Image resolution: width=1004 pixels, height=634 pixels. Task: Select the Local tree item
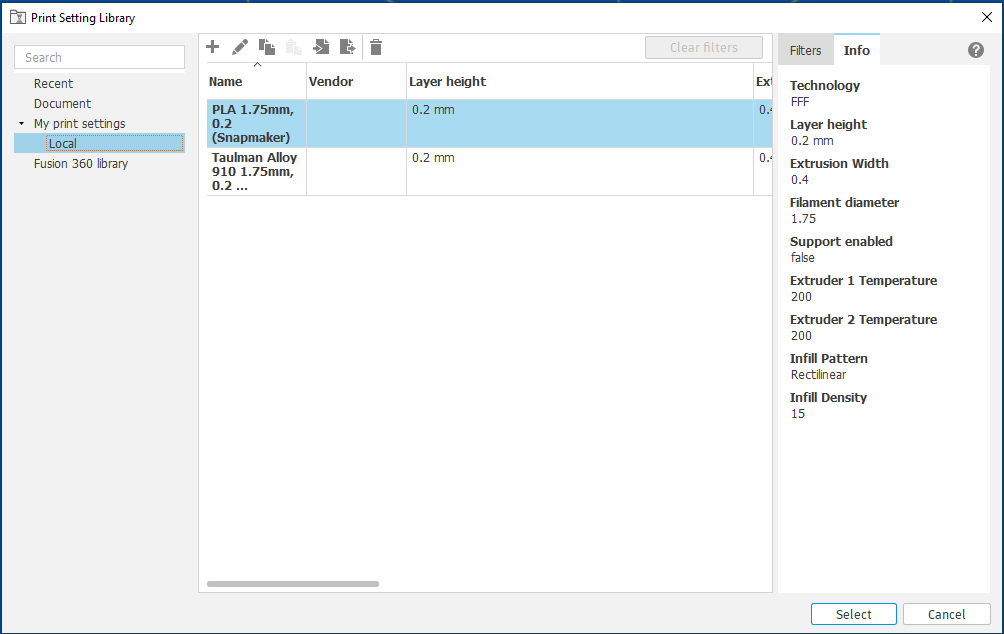click(x=99, y=143)
